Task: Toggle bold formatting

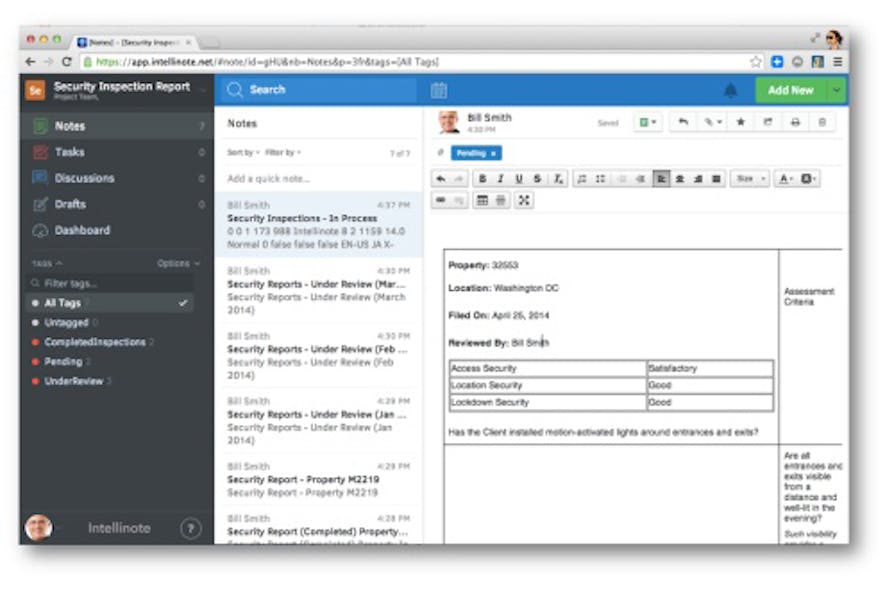Action: point(482,179)
